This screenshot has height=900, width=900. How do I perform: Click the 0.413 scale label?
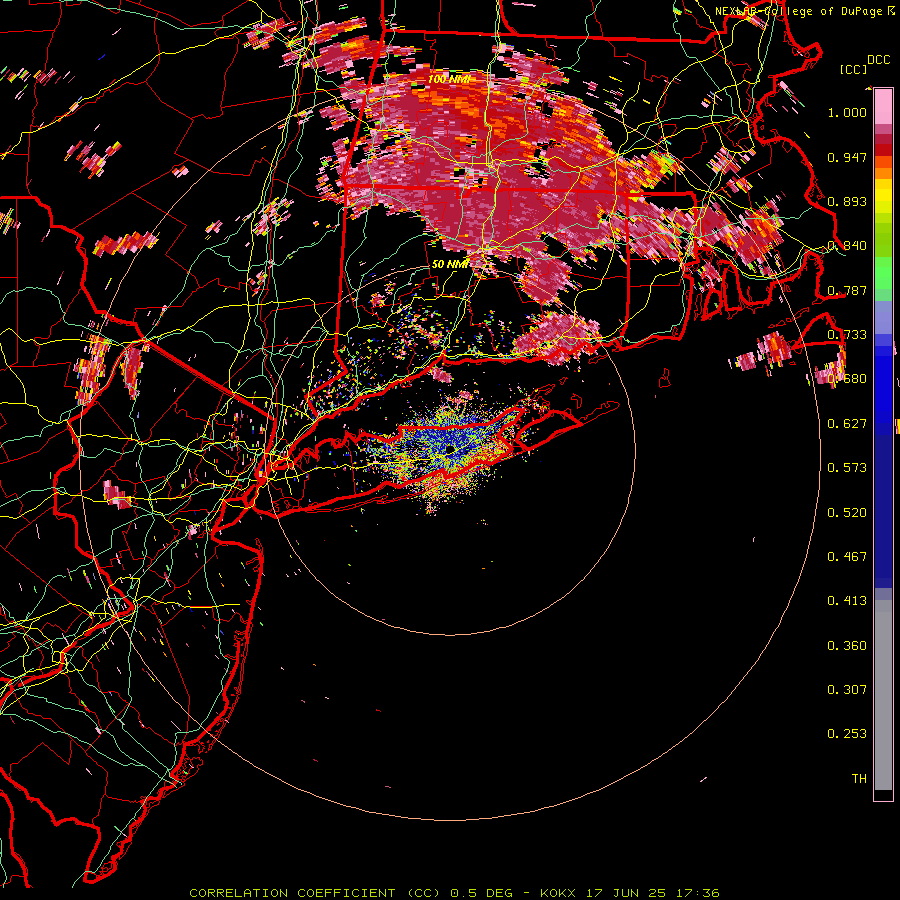pos(847,601)
